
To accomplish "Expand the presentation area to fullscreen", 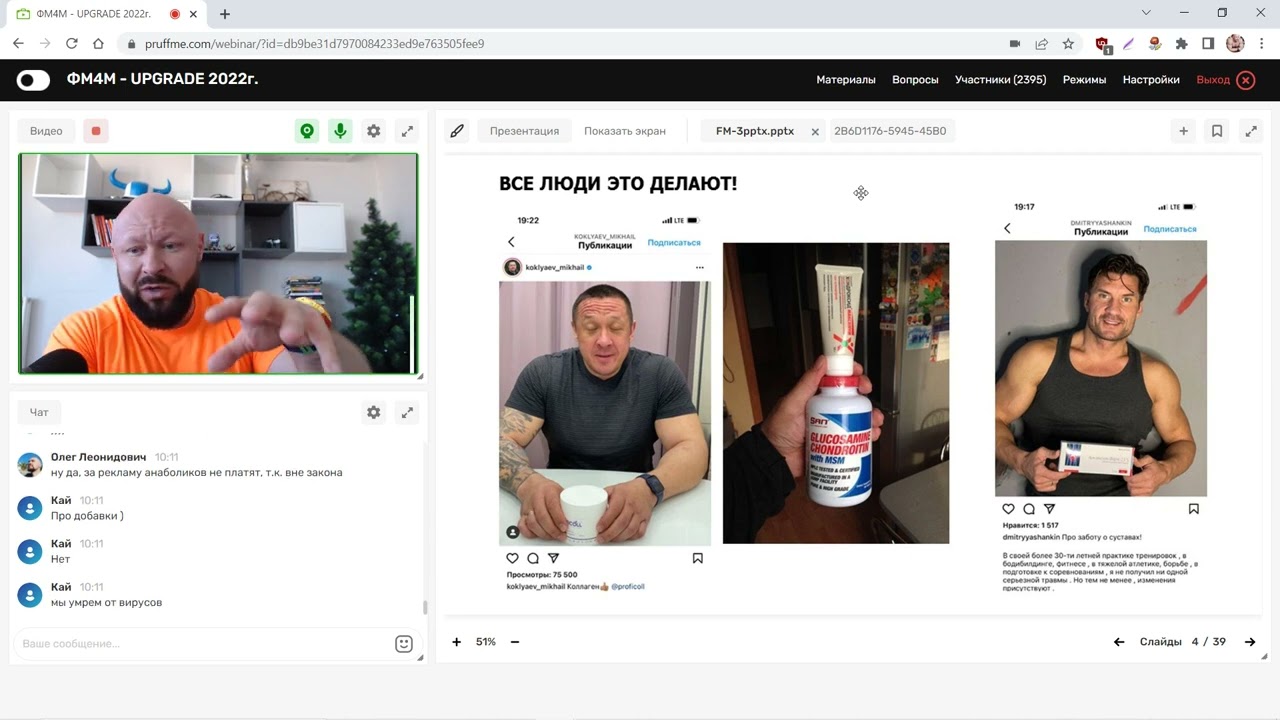I will coord(1251,130).
